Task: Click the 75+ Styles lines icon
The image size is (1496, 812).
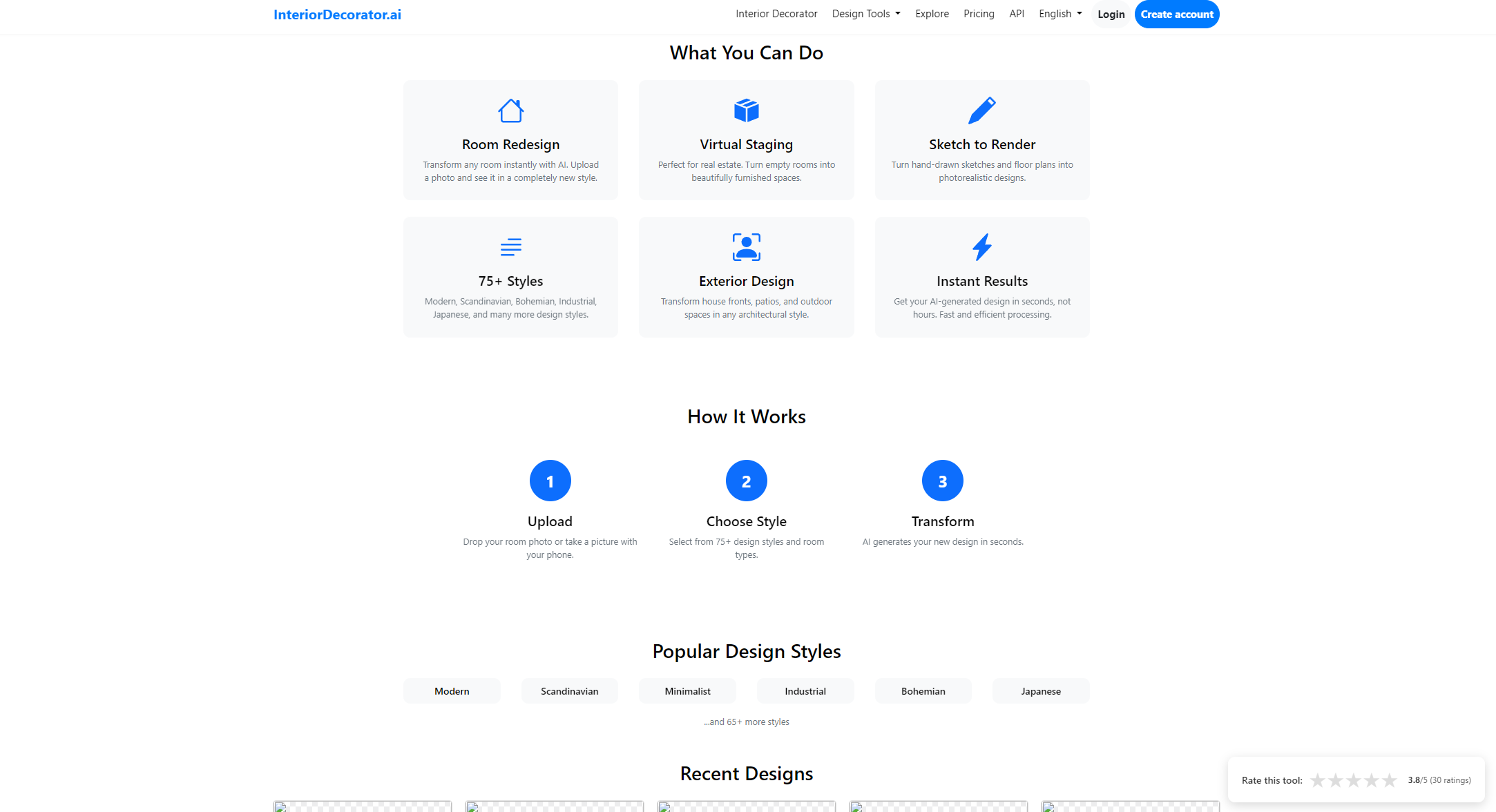Action: 510,247
